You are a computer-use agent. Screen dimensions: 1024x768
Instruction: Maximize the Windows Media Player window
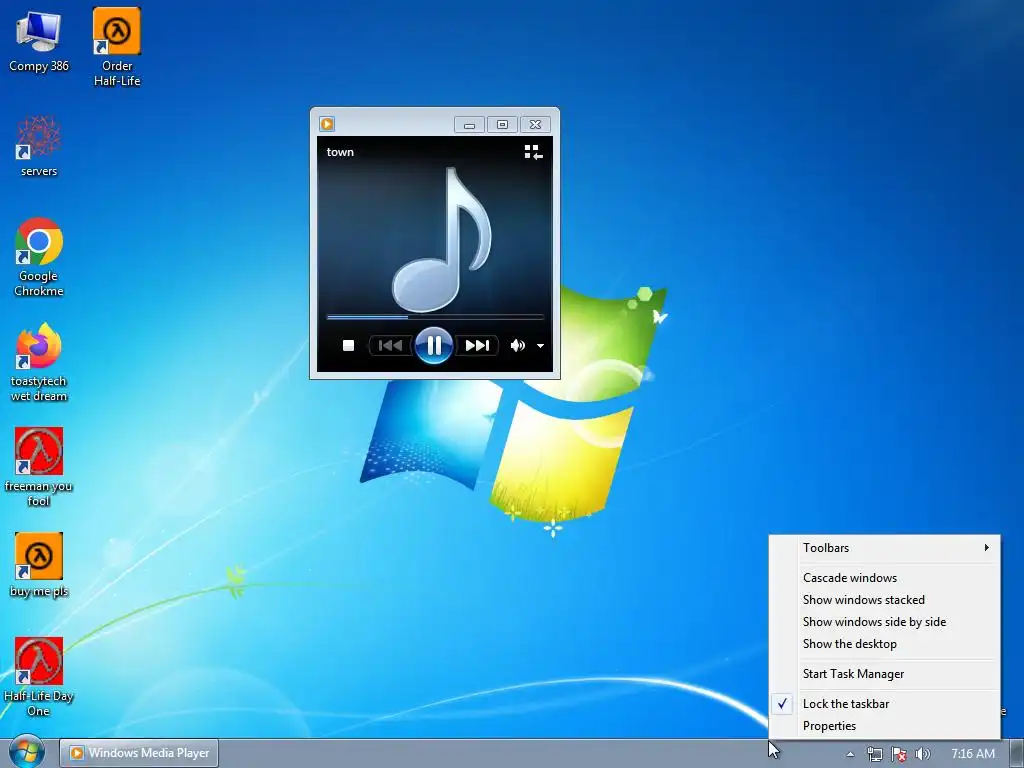tap(502, 125)
